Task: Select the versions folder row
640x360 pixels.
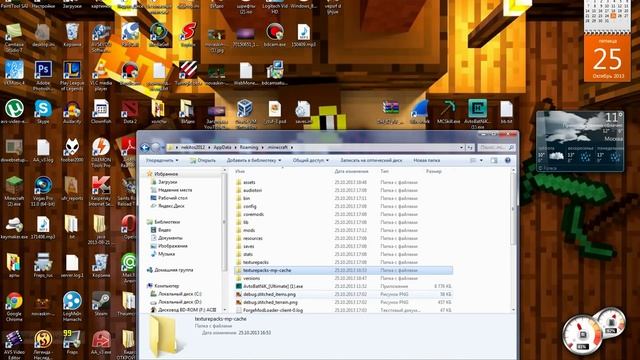Action: point(343,278)
